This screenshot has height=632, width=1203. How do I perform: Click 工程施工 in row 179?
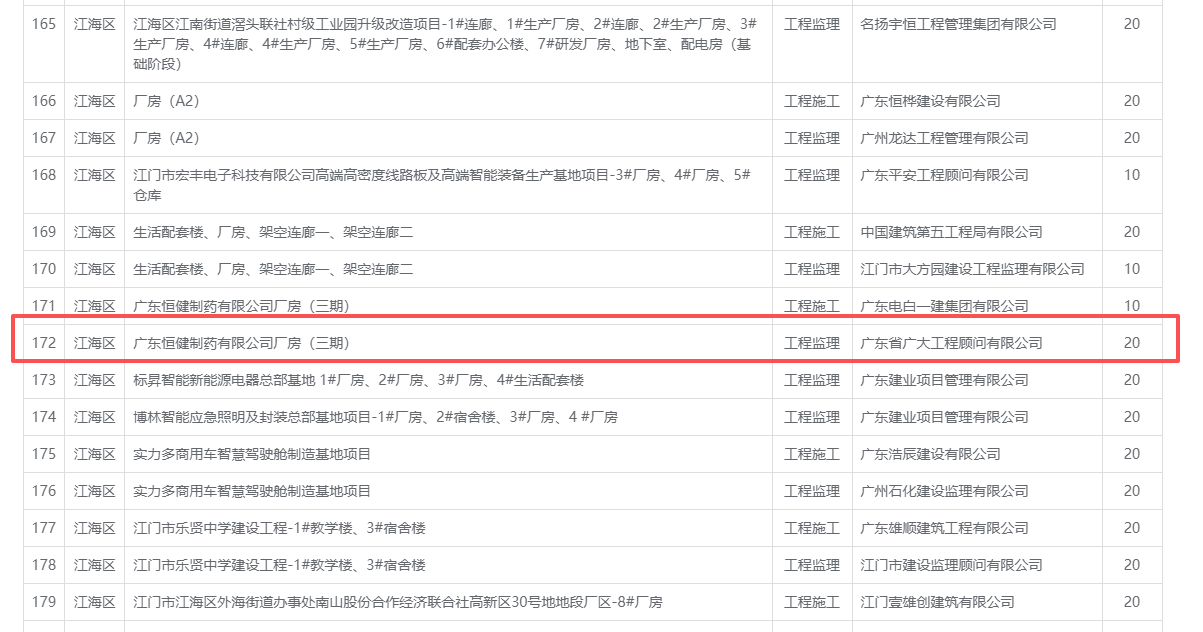point(812,602)
